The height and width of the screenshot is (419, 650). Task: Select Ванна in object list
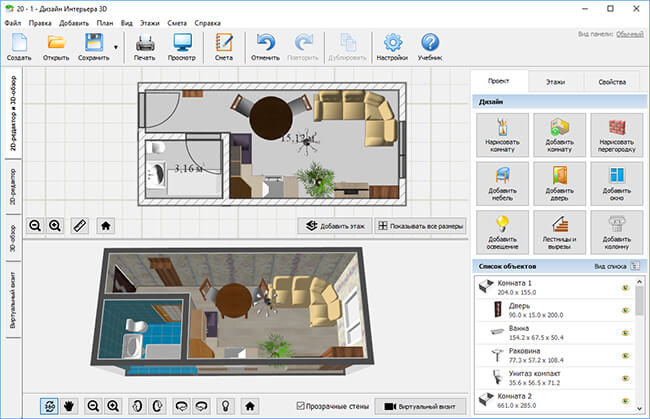pyautogui.click(x=554, y=332)
